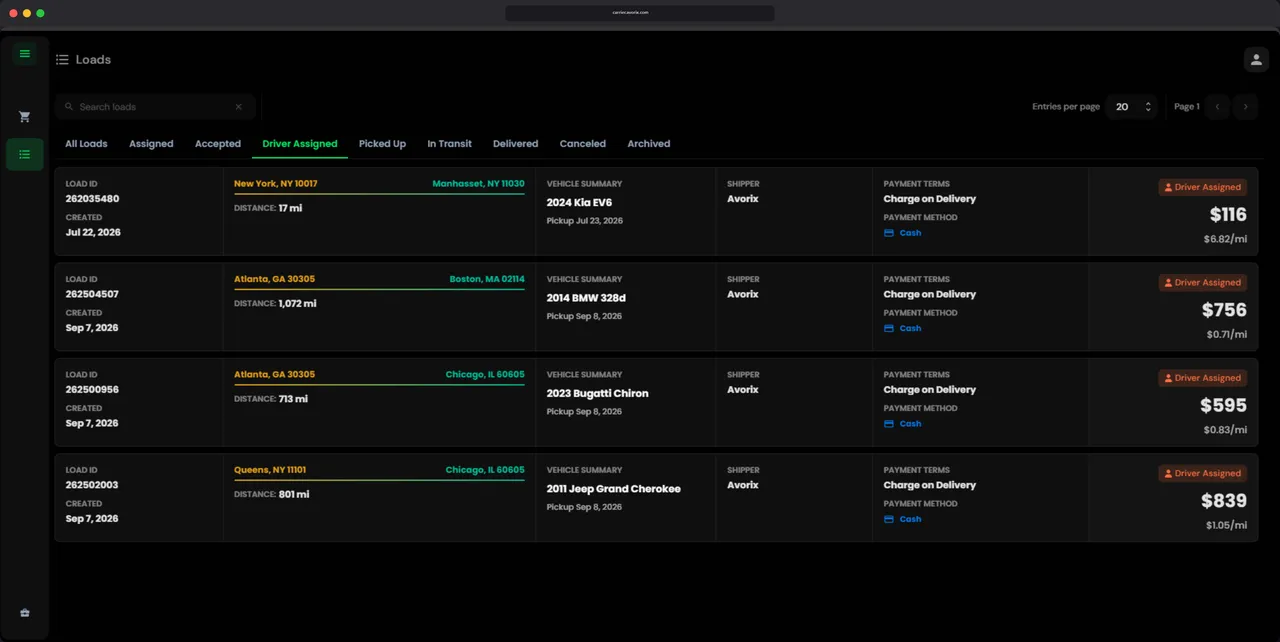The width and height of the screenshot is (1280, 642).
Task: Click Driver Assigned badge on $756 load
Action: (1202, 283)
